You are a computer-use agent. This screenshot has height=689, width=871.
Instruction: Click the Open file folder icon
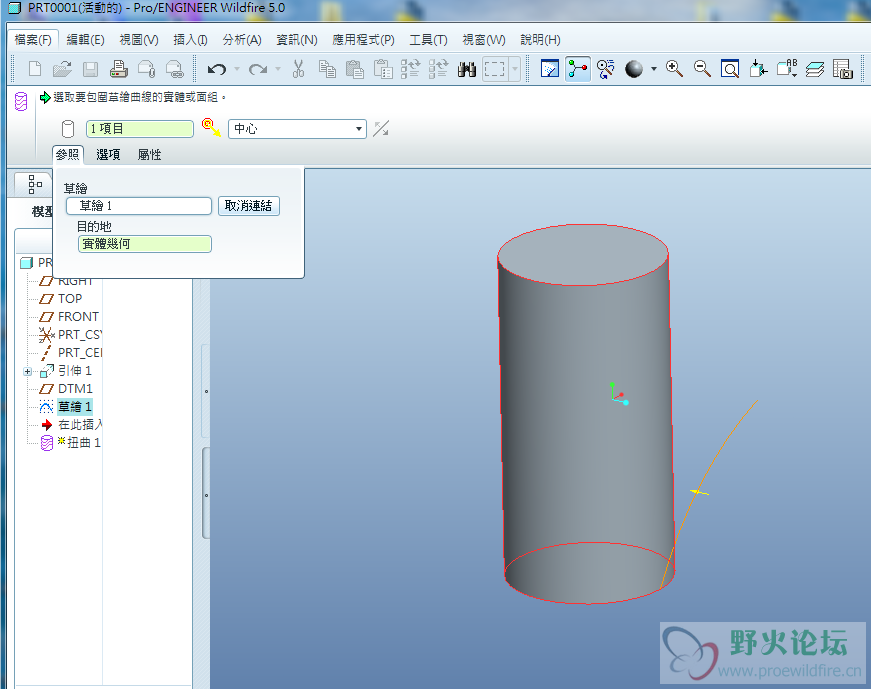62,69
